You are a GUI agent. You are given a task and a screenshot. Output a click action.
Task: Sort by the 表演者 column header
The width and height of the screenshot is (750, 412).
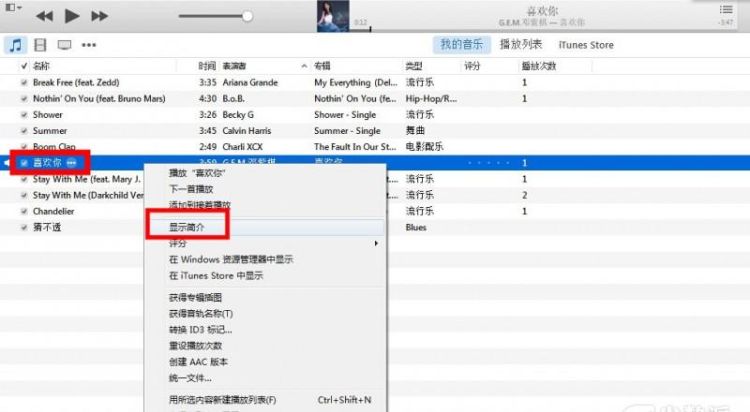coord(234,66)
